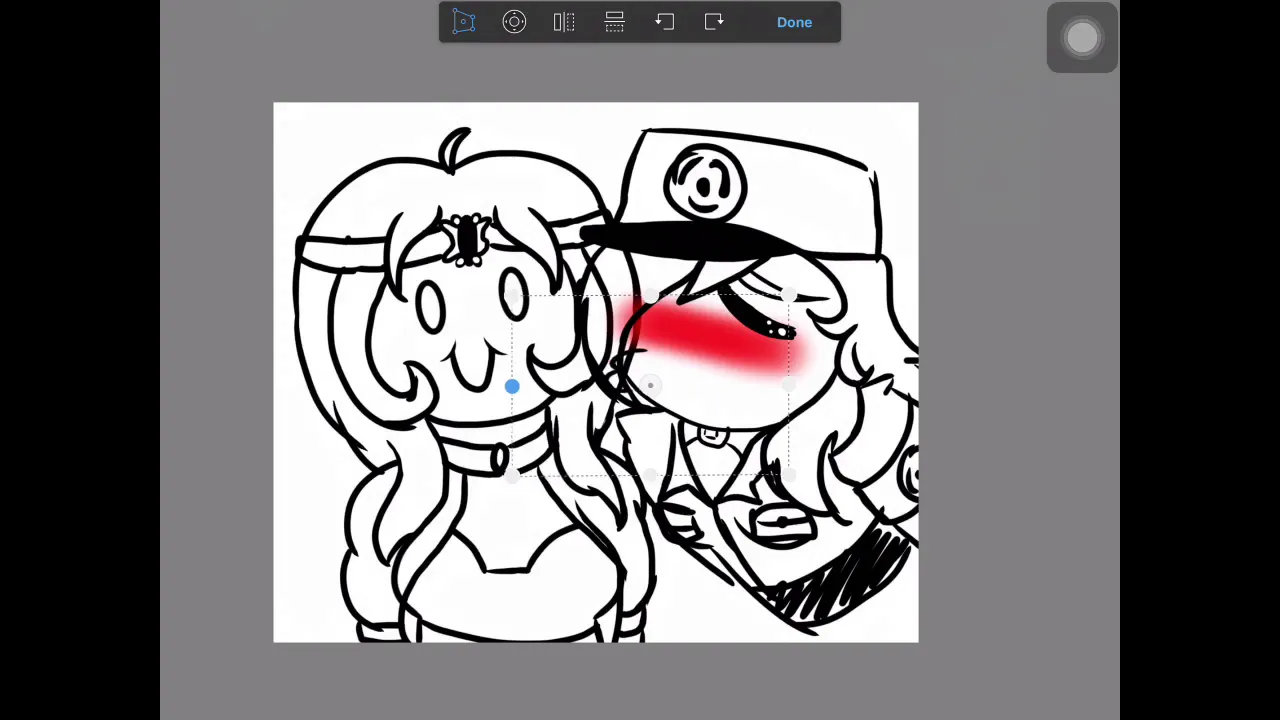Viewport: 1280px width, 720px height.
Task: Tap Done to finish transform
Action: (x=794, y=22)
